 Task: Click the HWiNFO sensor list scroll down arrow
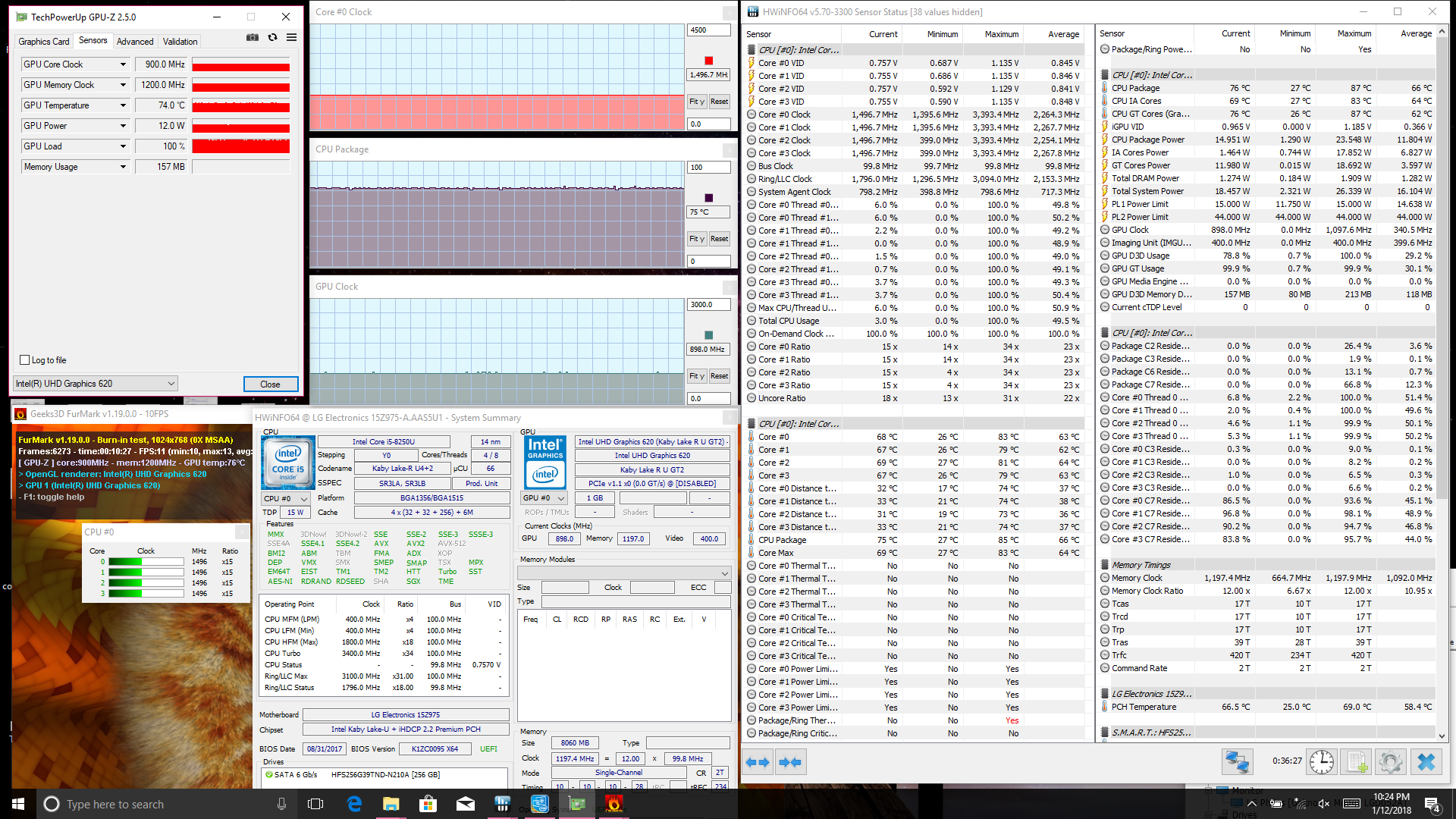pos(1442,735)
